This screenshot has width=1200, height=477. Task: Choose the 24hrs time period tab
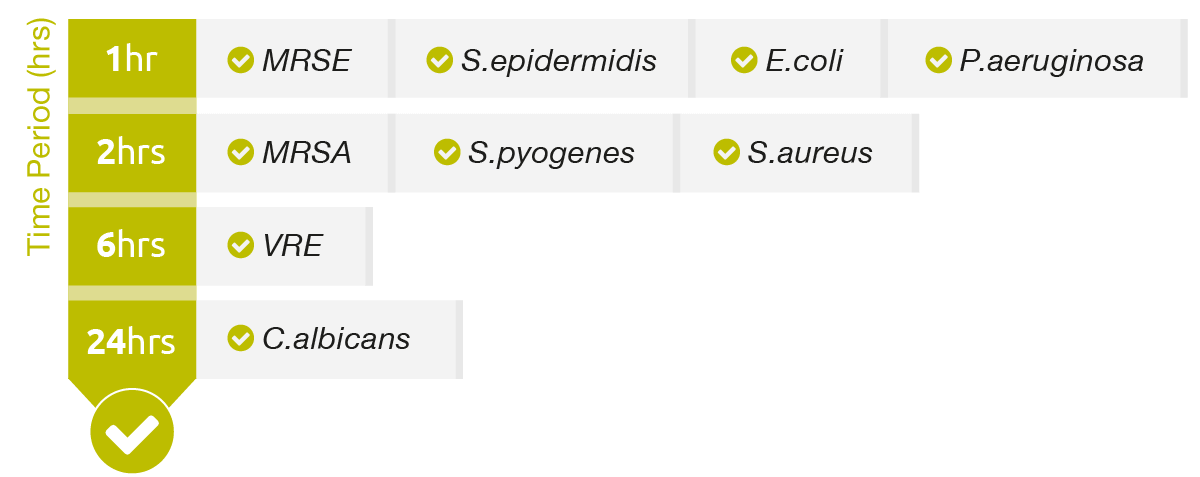pyautogui.click(x=132, y=341)
